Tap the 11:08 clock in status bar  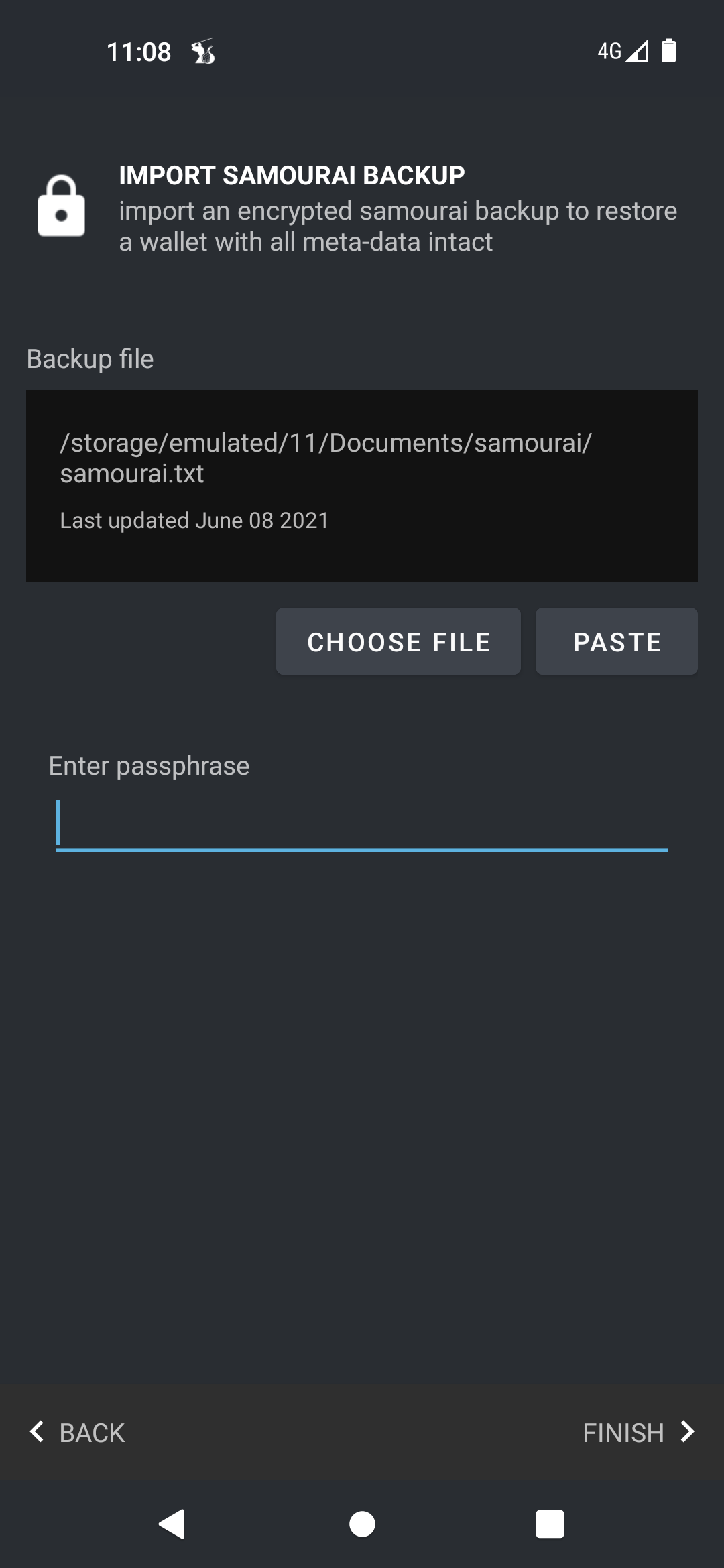(139, 52)
